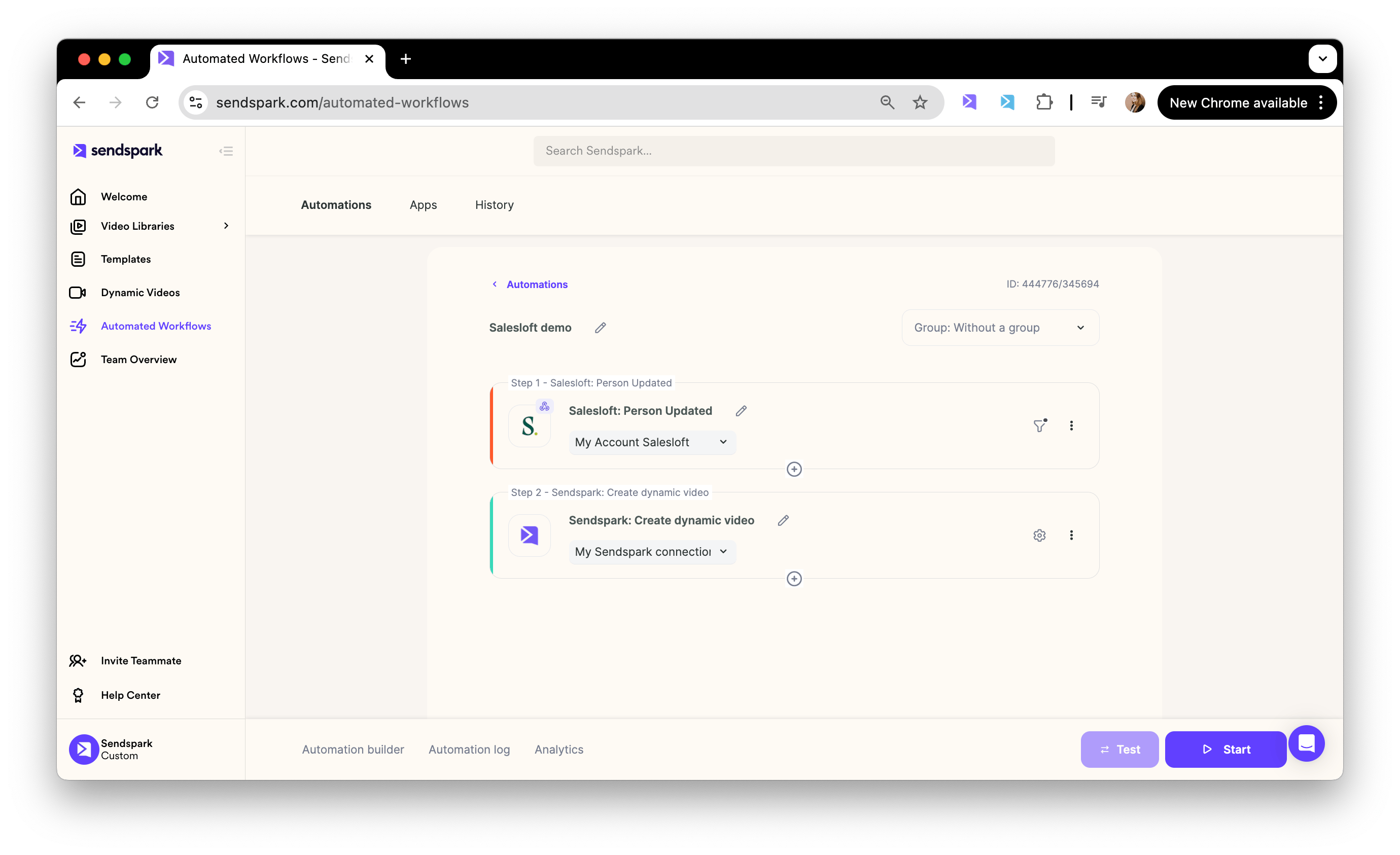Click the Salesloft demo title text
The image size is (1400, 855).
tap(530, 328)
